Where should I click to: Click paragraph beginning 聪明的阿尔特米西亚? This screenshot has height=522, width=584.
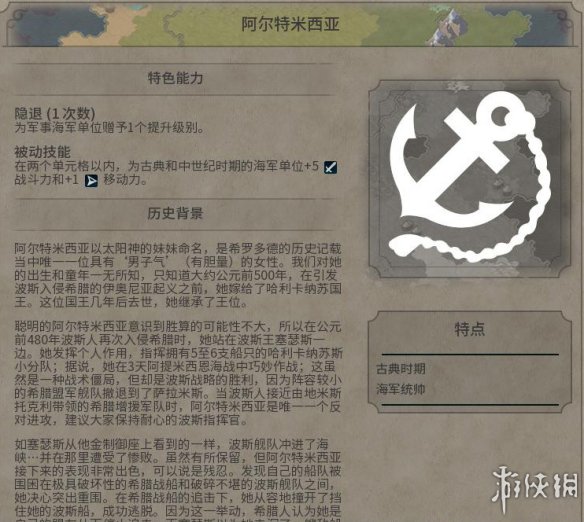[178, 373]
